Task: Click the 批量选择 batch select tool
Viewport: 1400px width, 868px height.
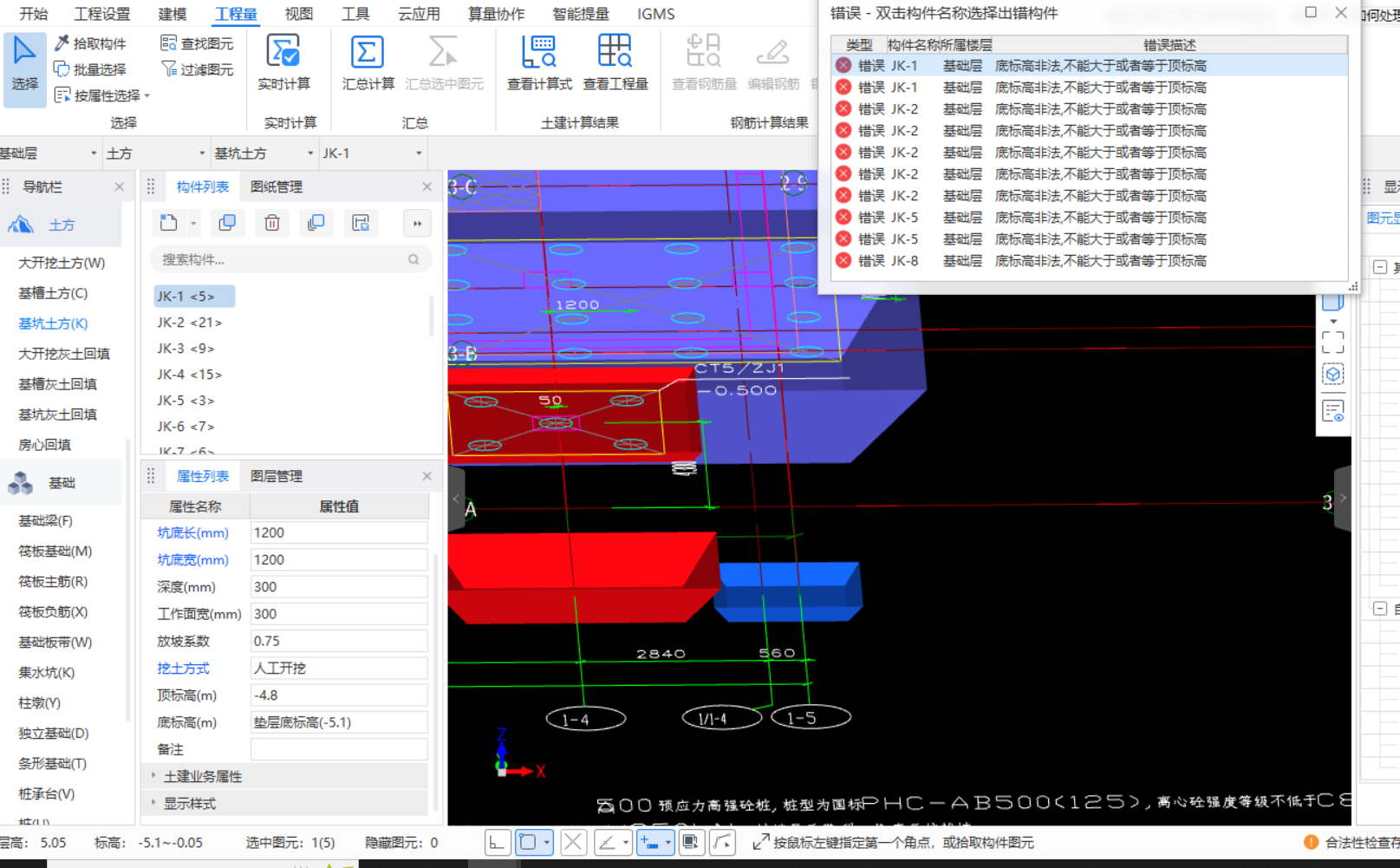Action: point(90,69)
